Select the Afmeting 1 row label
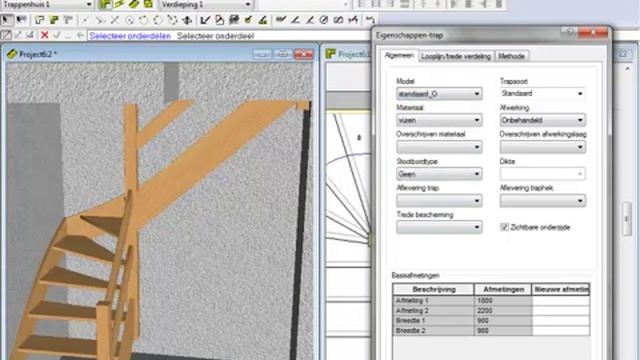The height and width of the screenshot is (360, 640). pos(433,300)
